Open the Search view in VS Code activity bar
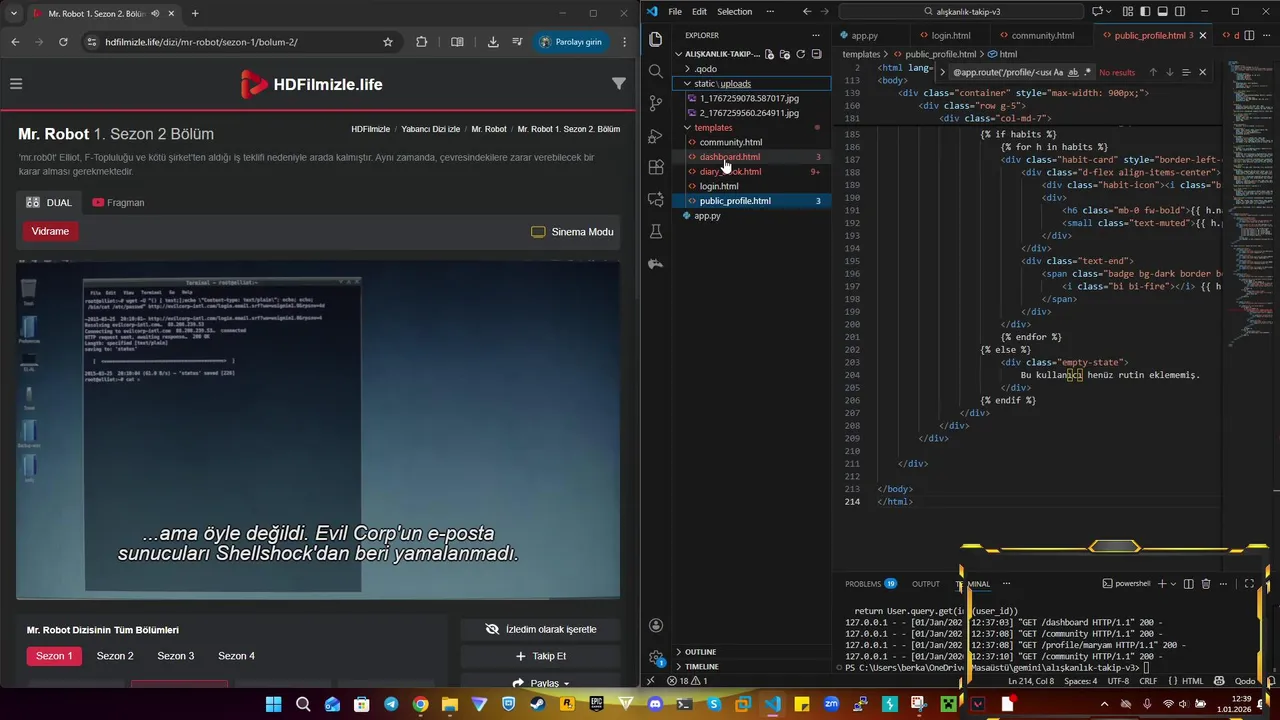Screen dimensions: 1280x720 pyautogui.click(x=656, y=71)
